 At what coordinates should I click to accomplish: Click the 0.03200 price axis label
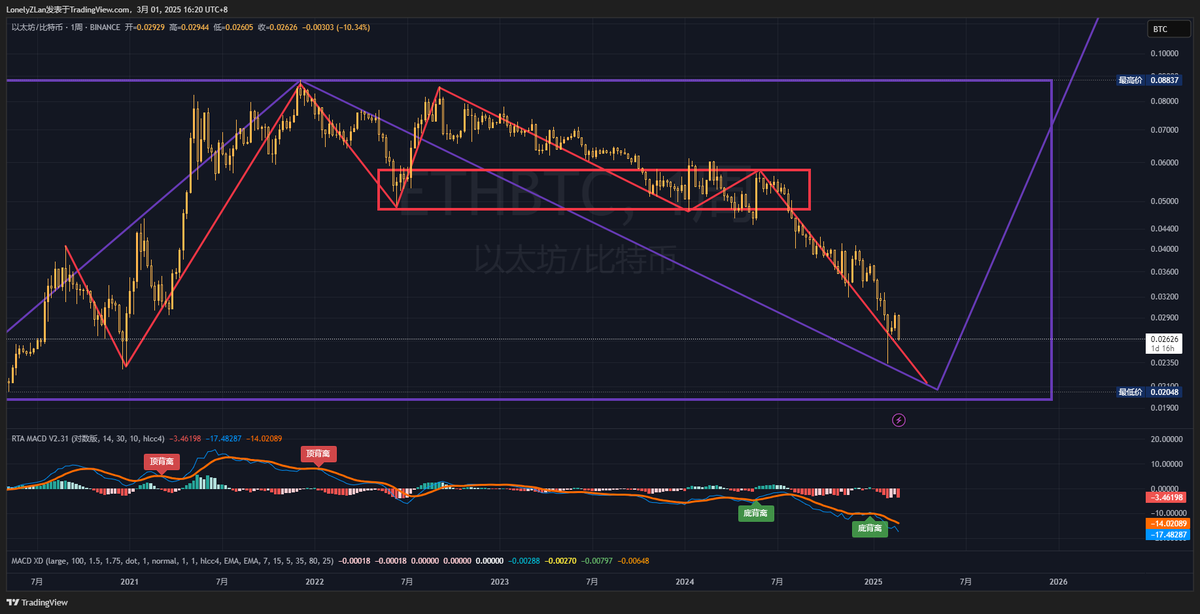[1166, 297]
